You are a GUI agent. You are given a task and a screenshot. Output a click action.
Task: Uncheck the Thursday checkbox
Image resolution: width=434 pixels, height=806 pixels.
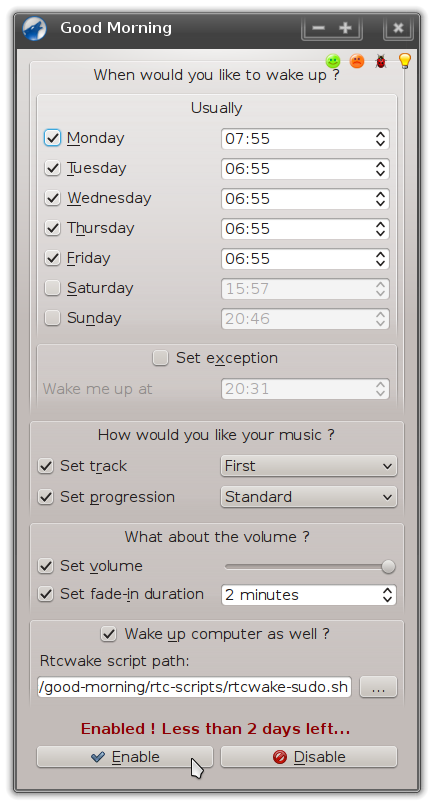click(52, 228)
